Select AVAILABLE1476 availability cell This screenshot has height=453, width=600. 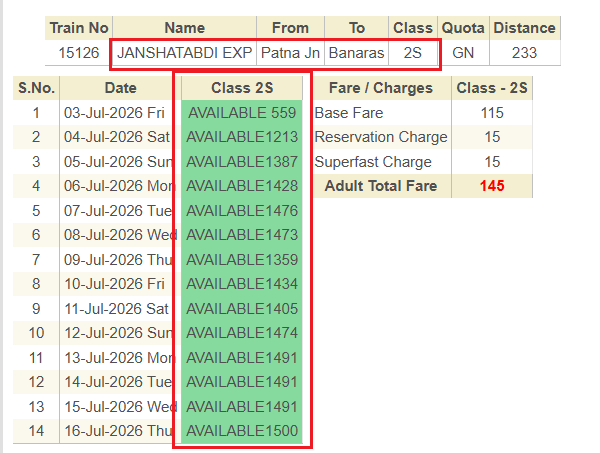[x=242, y=210]
